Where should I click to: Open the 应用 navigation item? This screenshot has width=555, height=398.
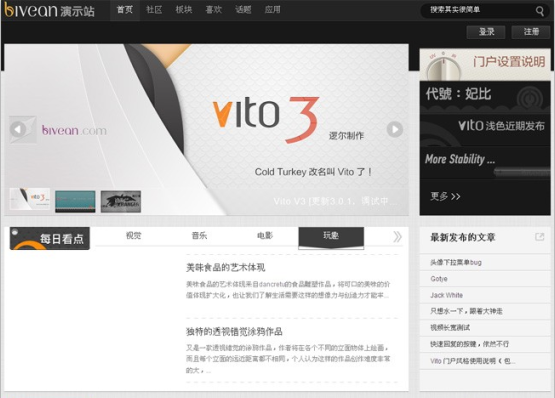pyautogui.click(x=273, y=10)
